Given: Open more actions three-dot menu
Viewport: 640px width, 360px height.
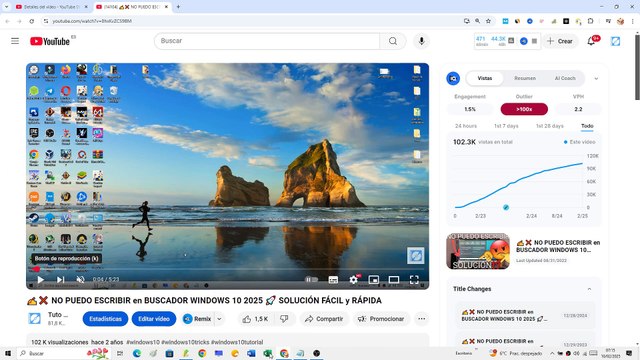Looking at the screenshot, I should pyautogui.click(x=421, y=319).
